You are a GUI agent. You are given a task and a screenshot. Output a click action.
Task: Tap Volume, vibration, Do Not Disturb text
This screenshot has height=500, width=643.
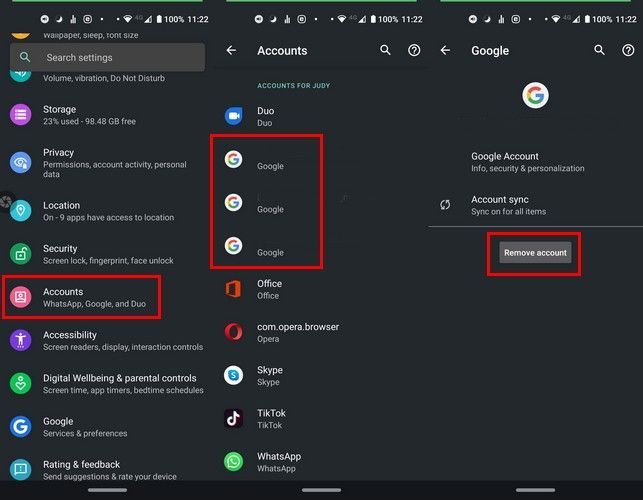(x=104, y=78)
